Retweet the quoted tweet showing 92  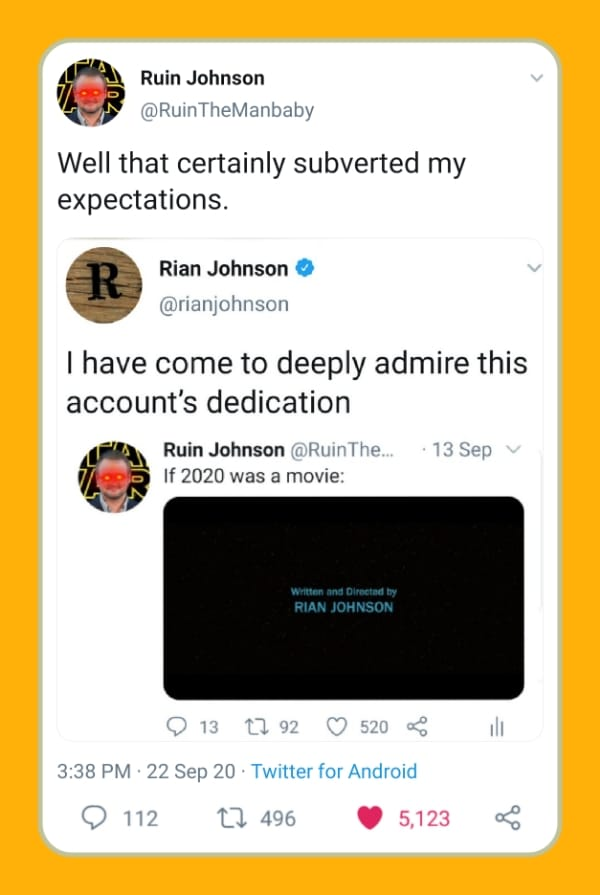pos(253,727)
